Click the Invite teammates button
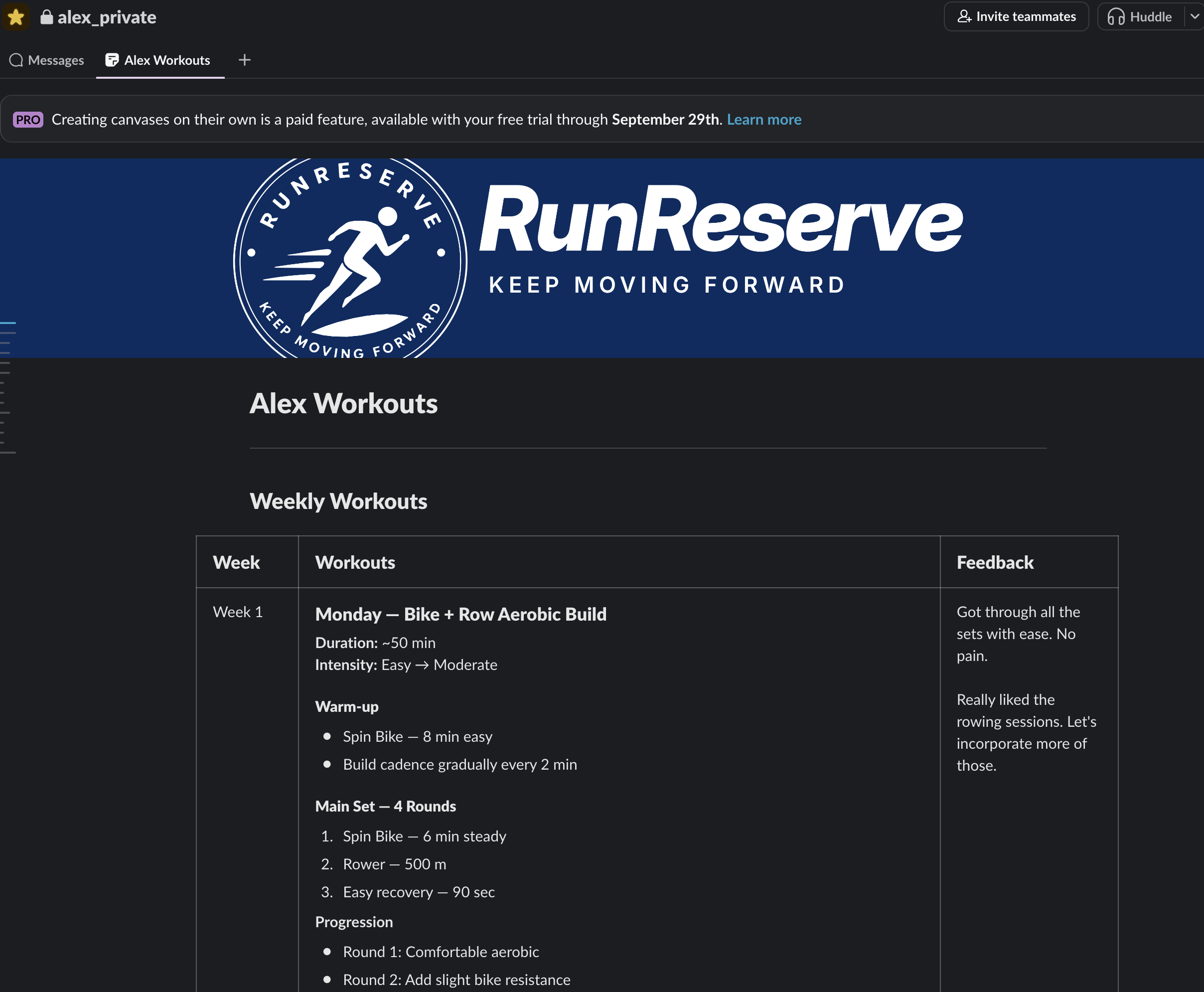Viewport: 1204px width, 992px height. coord(1016,16)
